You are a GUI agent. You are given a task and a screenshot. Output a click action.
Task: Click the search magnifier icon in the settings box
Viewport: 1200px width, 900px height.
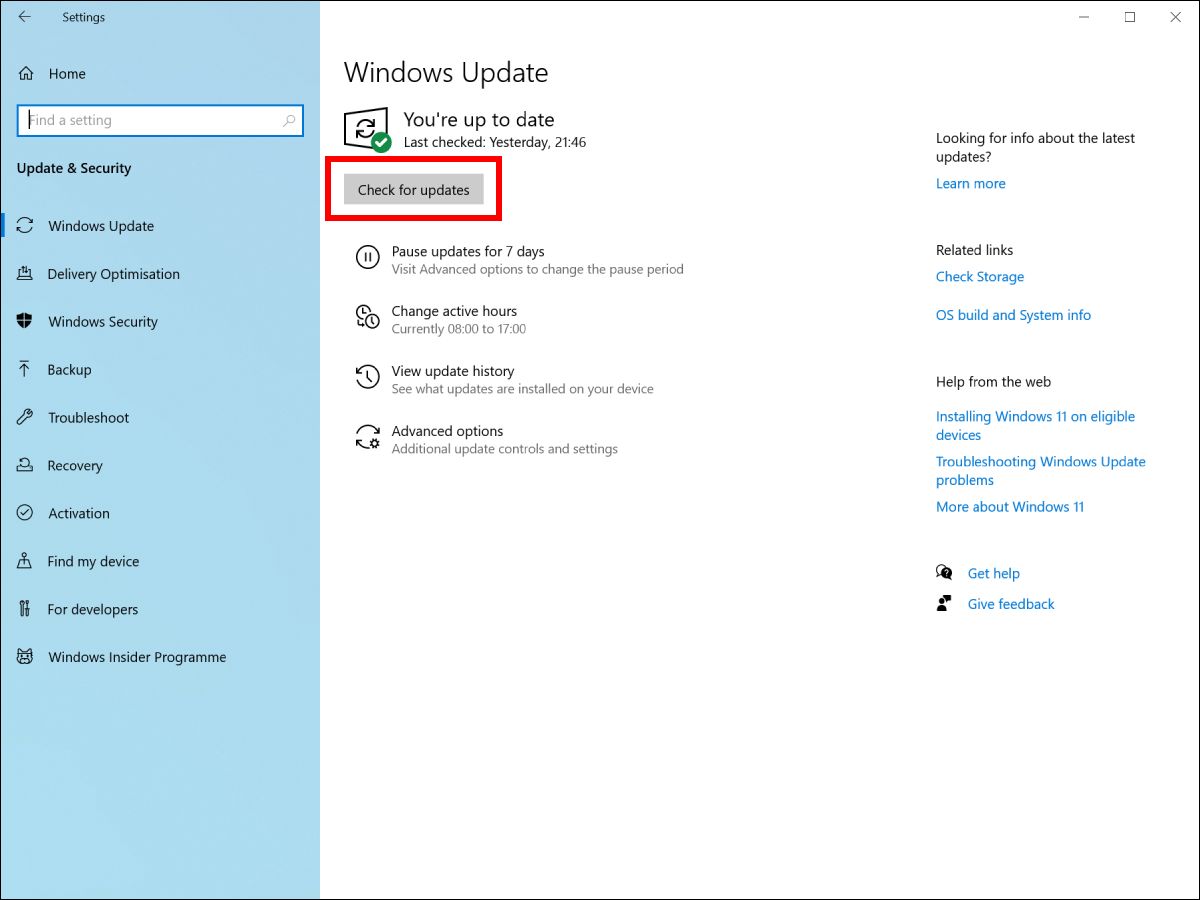point(289,120)
